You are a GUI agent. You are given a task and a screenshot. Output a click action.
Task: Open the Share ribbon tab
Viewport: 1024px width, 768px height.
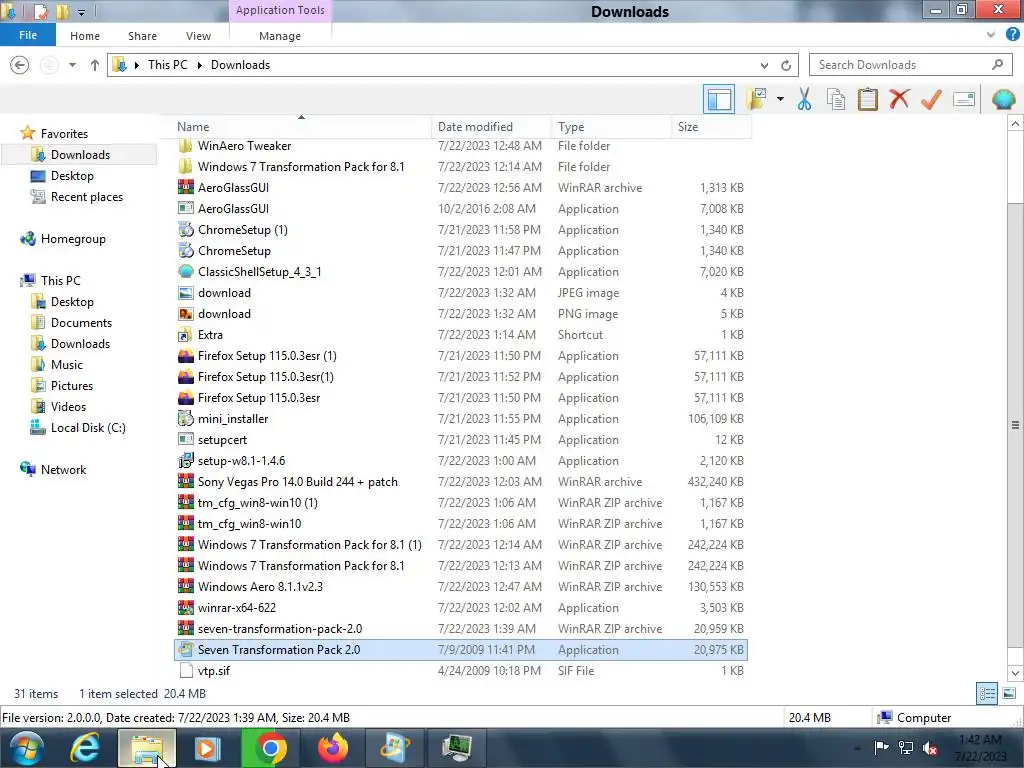tap(142, 36)
